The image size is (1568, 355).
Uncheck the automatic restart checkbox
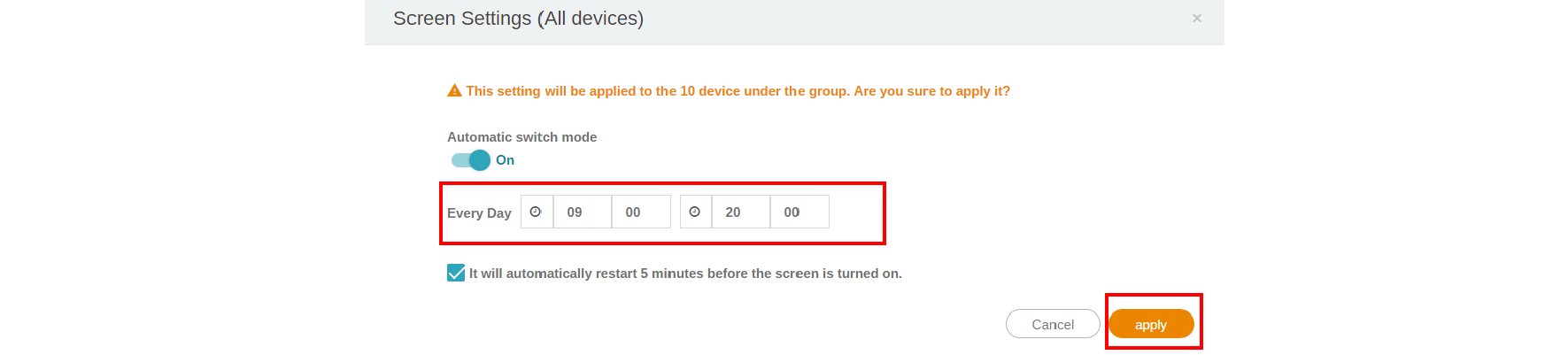[456, 273]
